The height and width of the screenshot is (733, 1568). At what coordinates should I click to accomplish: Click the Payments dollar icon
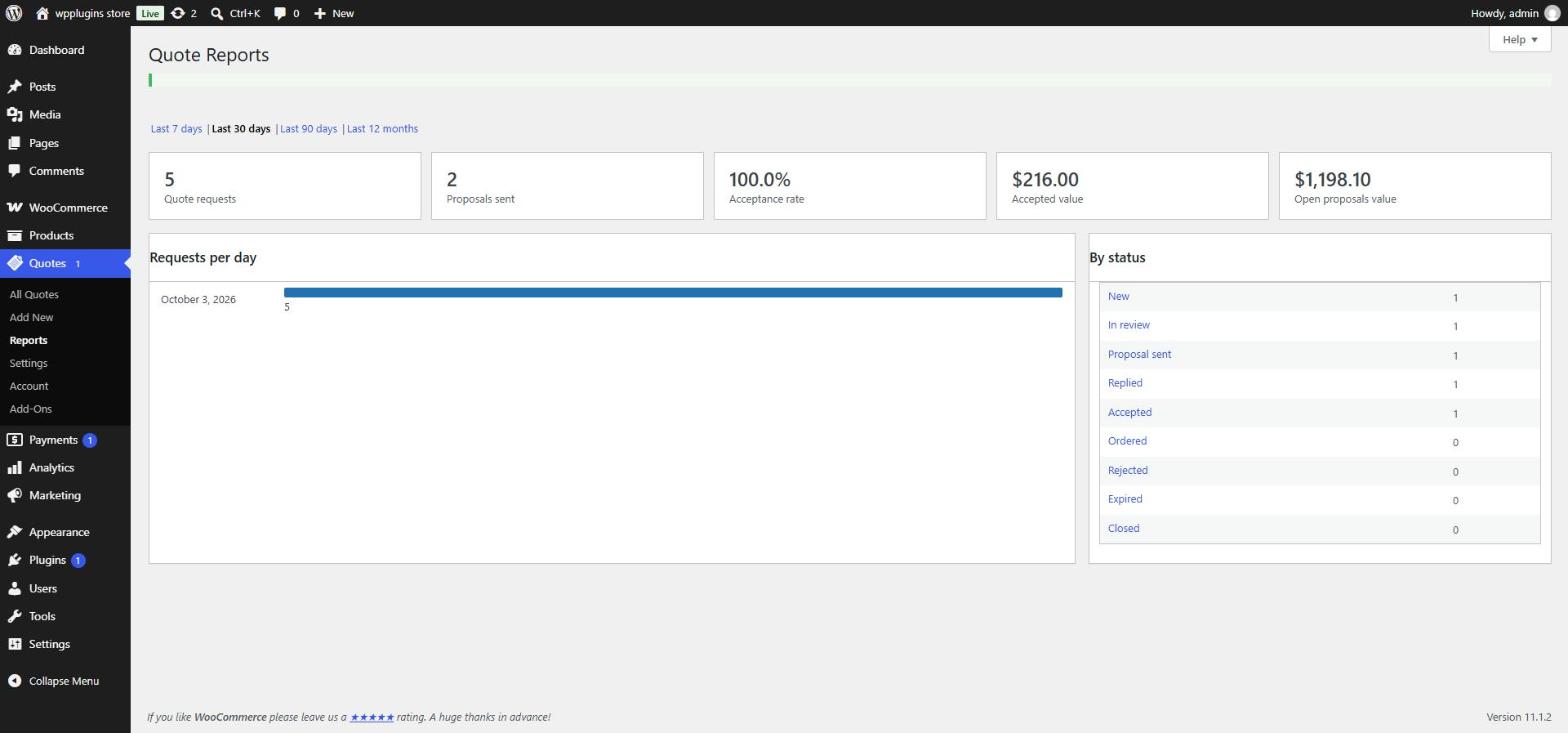[x=15, y=440]
